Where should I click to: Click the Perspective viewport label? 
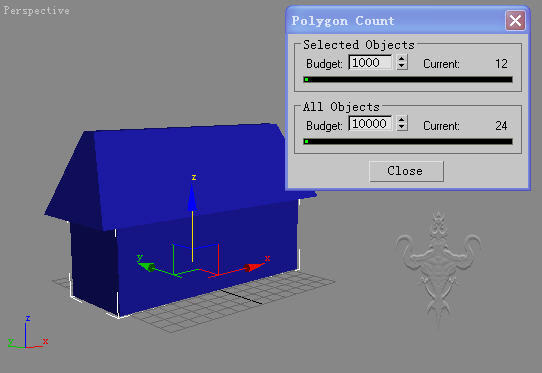tap(36, 11)
